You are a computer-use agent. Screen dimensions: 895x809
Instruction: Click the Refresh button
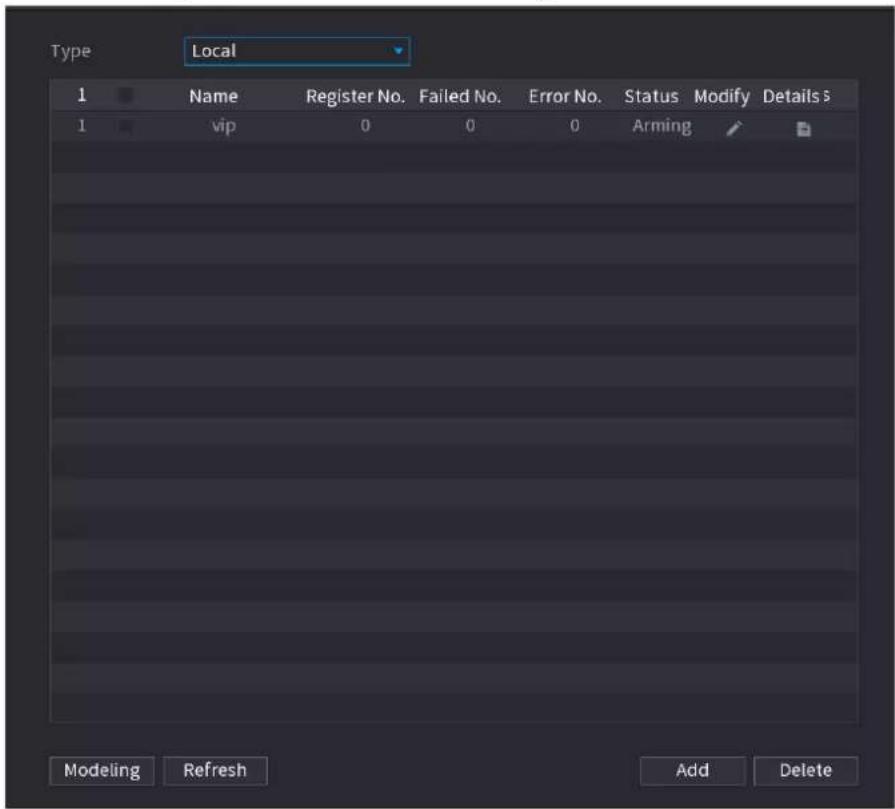(x=215, y=771)
